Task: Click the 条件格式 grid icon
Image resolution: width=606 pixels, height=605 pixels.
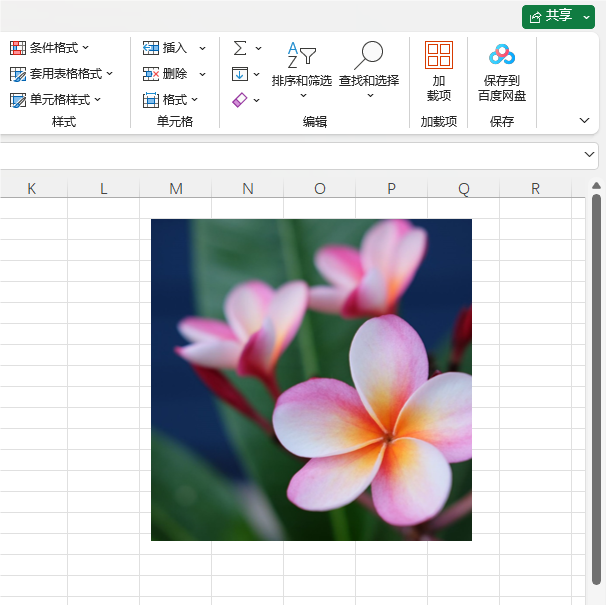Action: (17, 48)
